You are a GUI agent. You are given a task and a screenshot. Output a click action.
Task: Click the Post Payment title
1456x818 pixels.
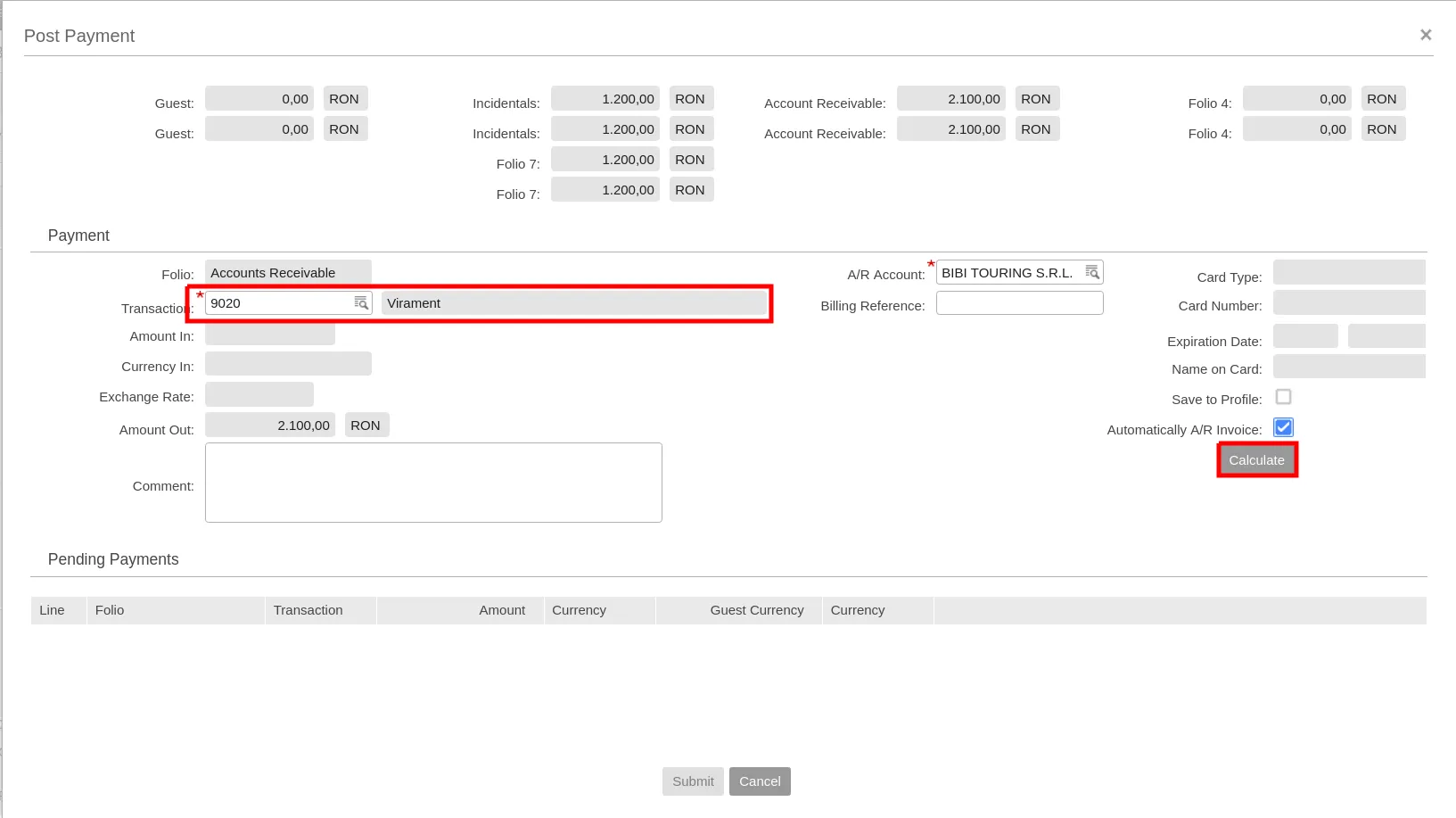click(79, 36)
